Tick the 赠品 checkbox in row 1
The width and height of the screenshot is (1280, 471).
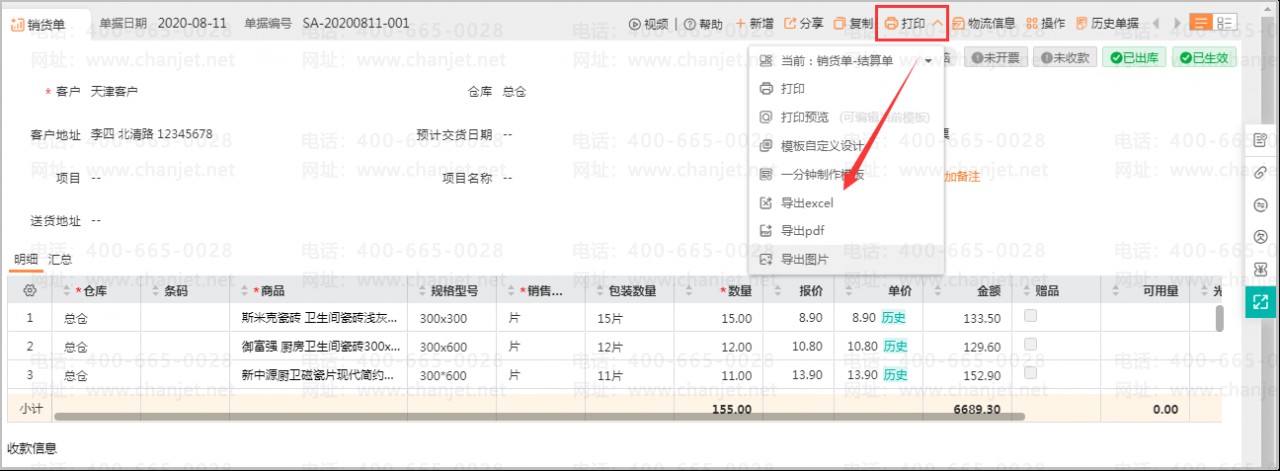(1030, 317)
